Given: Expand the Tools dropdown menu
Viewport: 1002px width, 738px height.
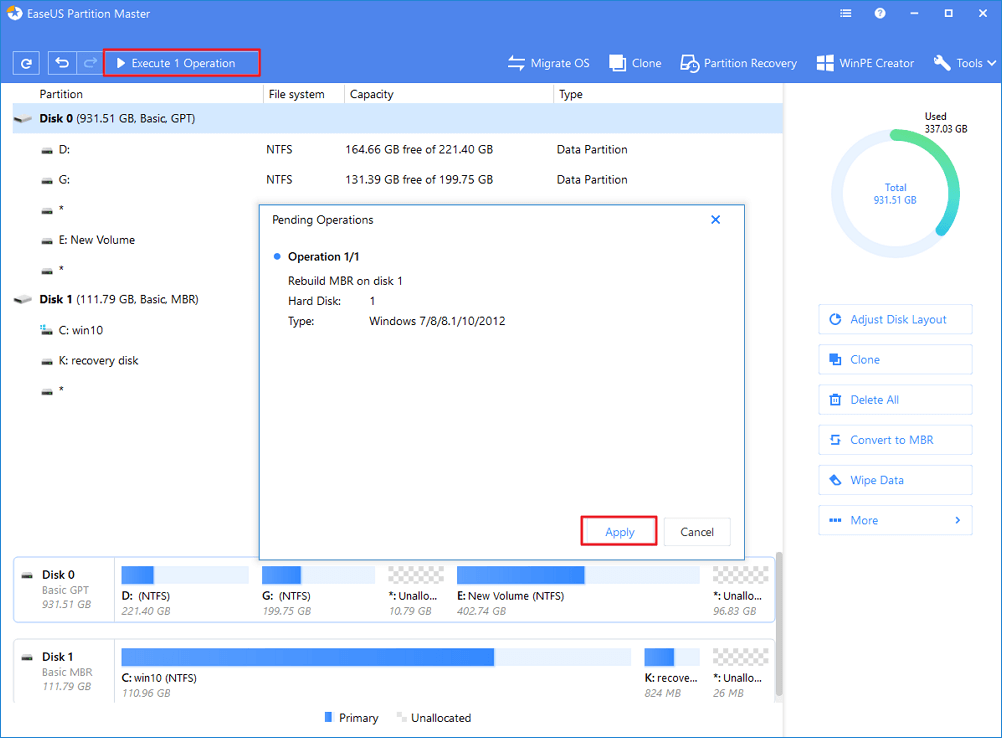Looking at the screenshot, I should pos(965,63).
